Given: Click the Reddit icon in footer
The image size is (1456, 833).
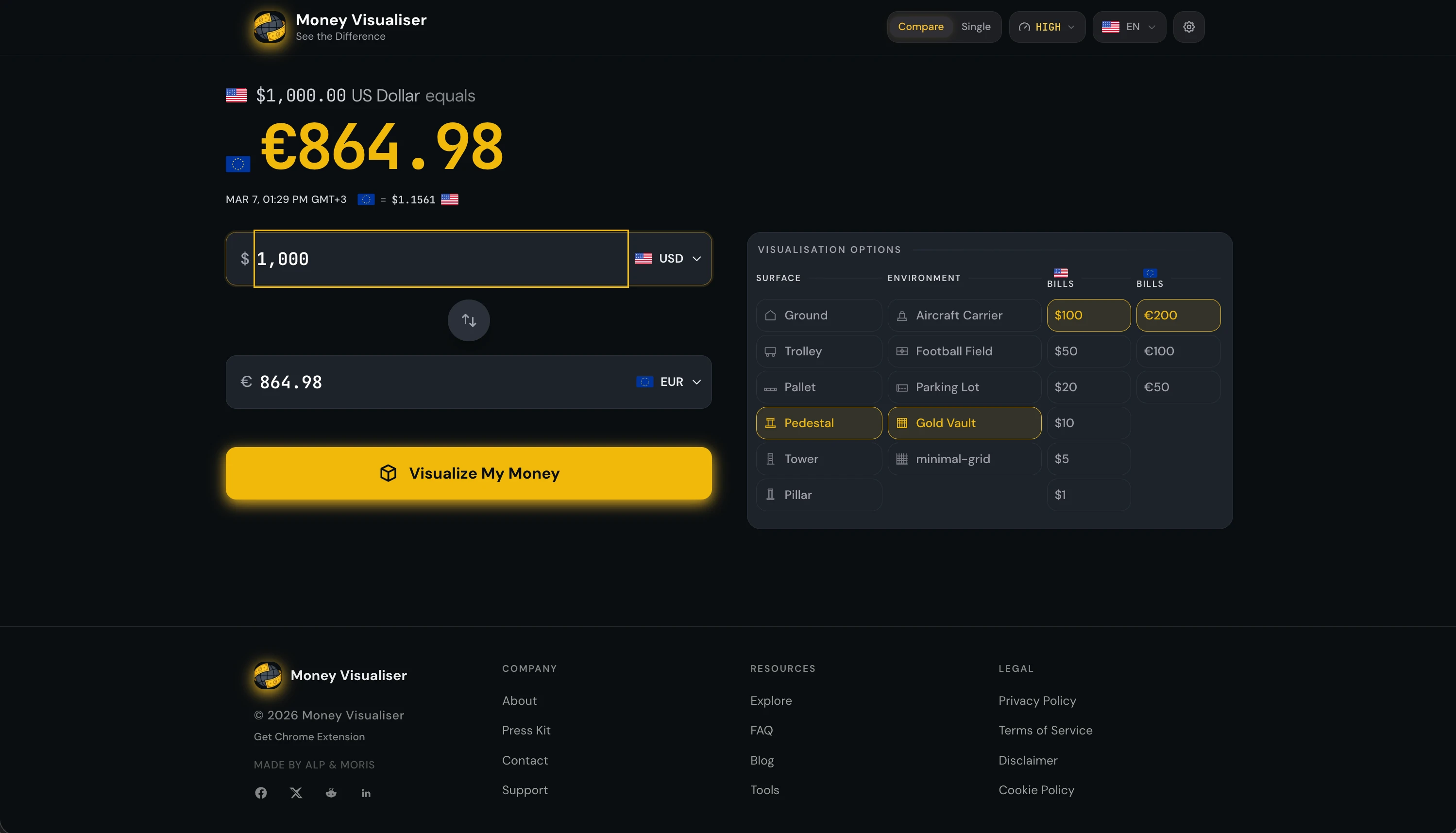Looking at the screenshot, I should (331, 792).
